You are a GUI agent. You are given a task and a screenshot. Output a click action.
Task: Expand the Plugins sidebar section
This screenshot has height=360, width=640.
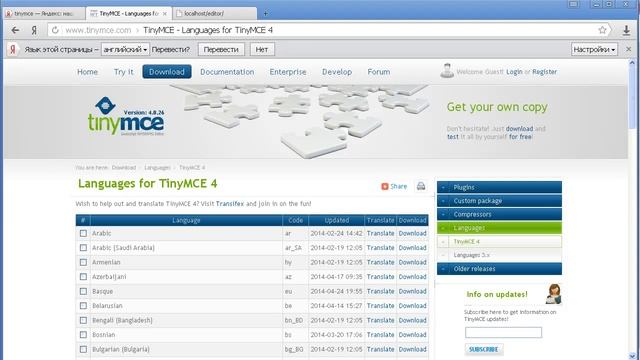pyautogui.click(x=499, y=187)
